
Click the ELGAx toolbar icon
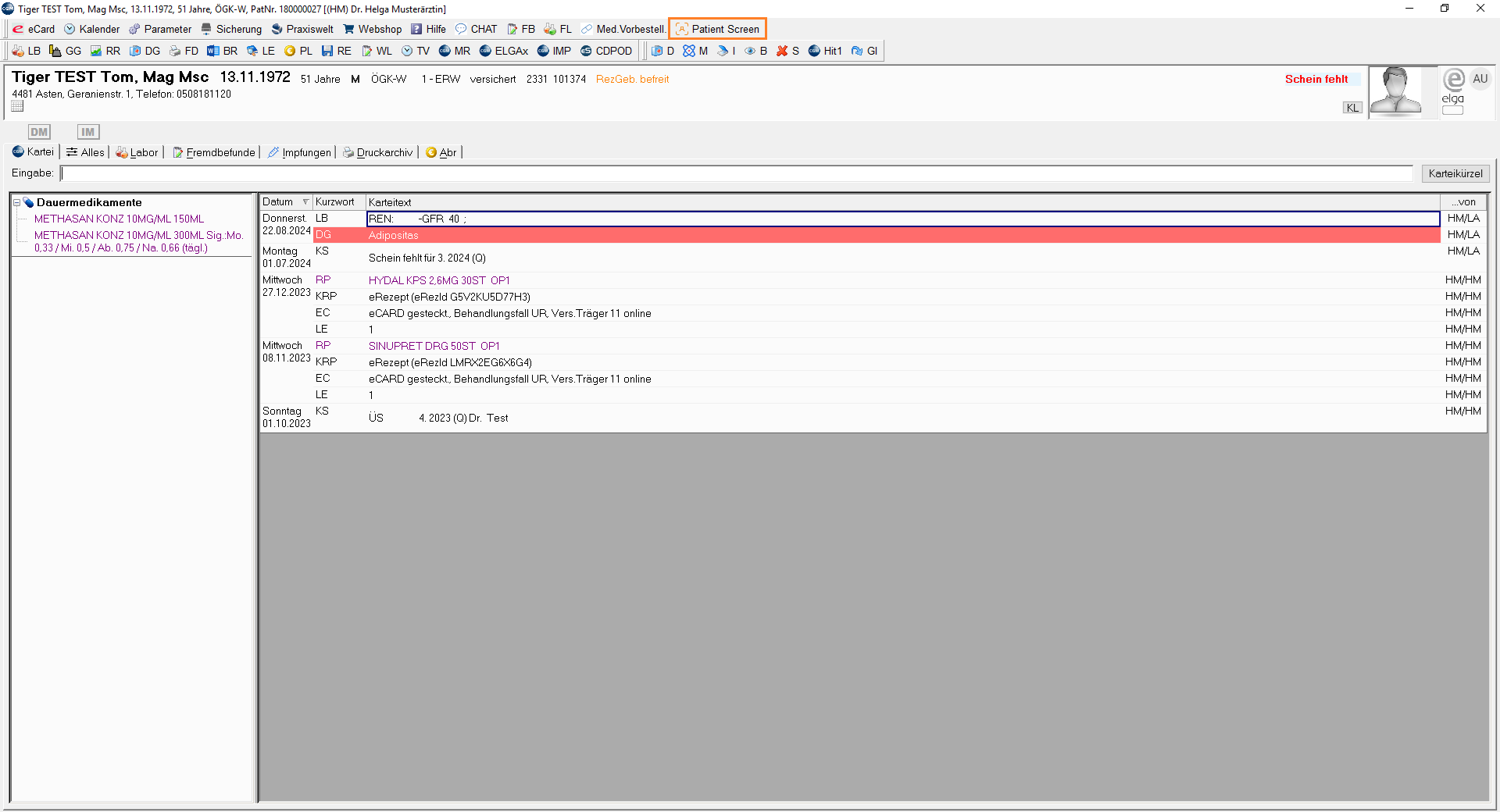(x=486, y=51)
